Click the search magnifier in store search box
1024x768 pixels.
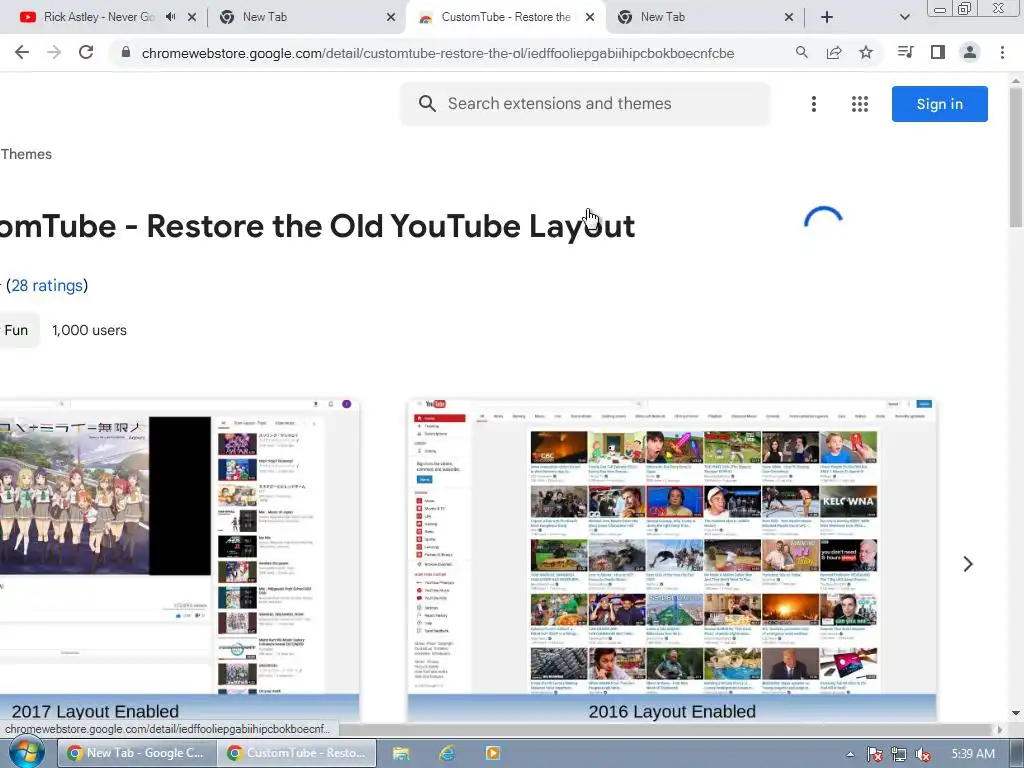[427, 103]
